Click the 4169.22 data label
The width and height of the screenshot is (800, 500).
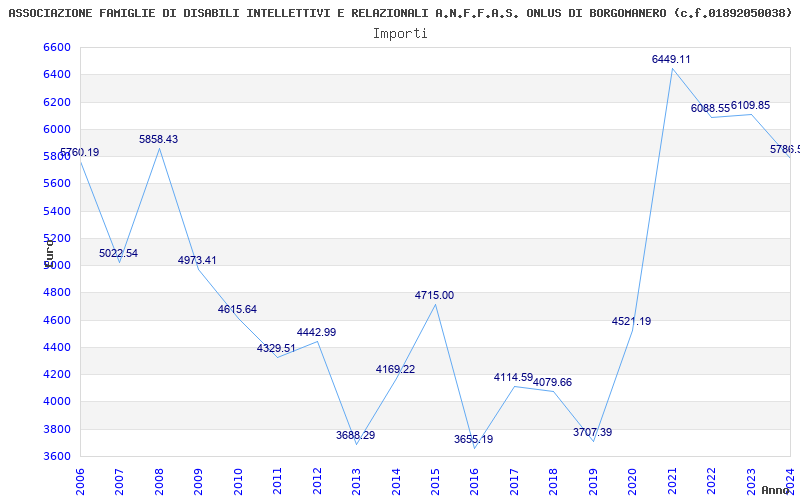pyautogui.click(x=395, y=370)
